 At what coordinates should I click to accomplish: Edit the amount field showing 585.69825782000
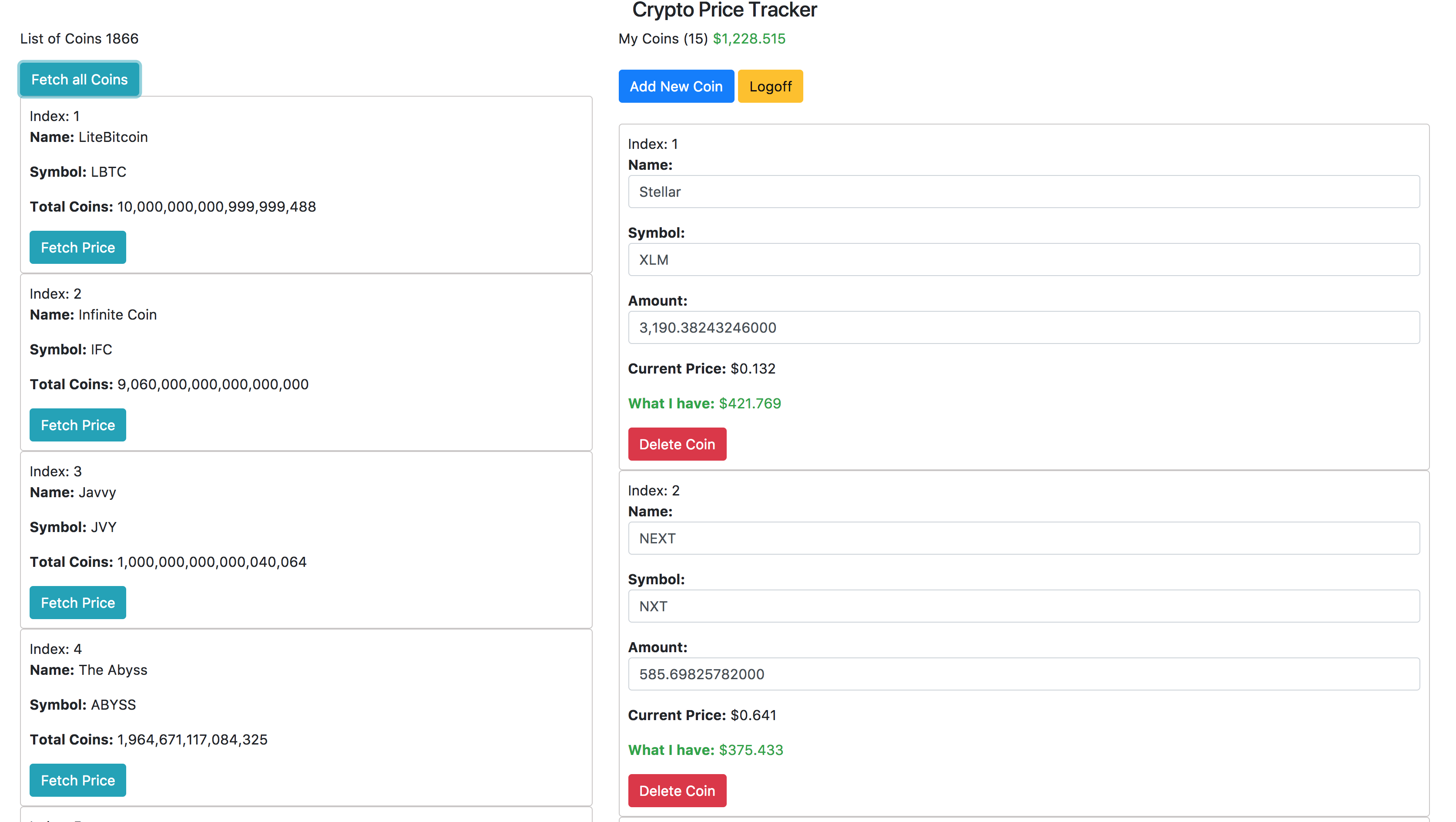point(1023,674)
